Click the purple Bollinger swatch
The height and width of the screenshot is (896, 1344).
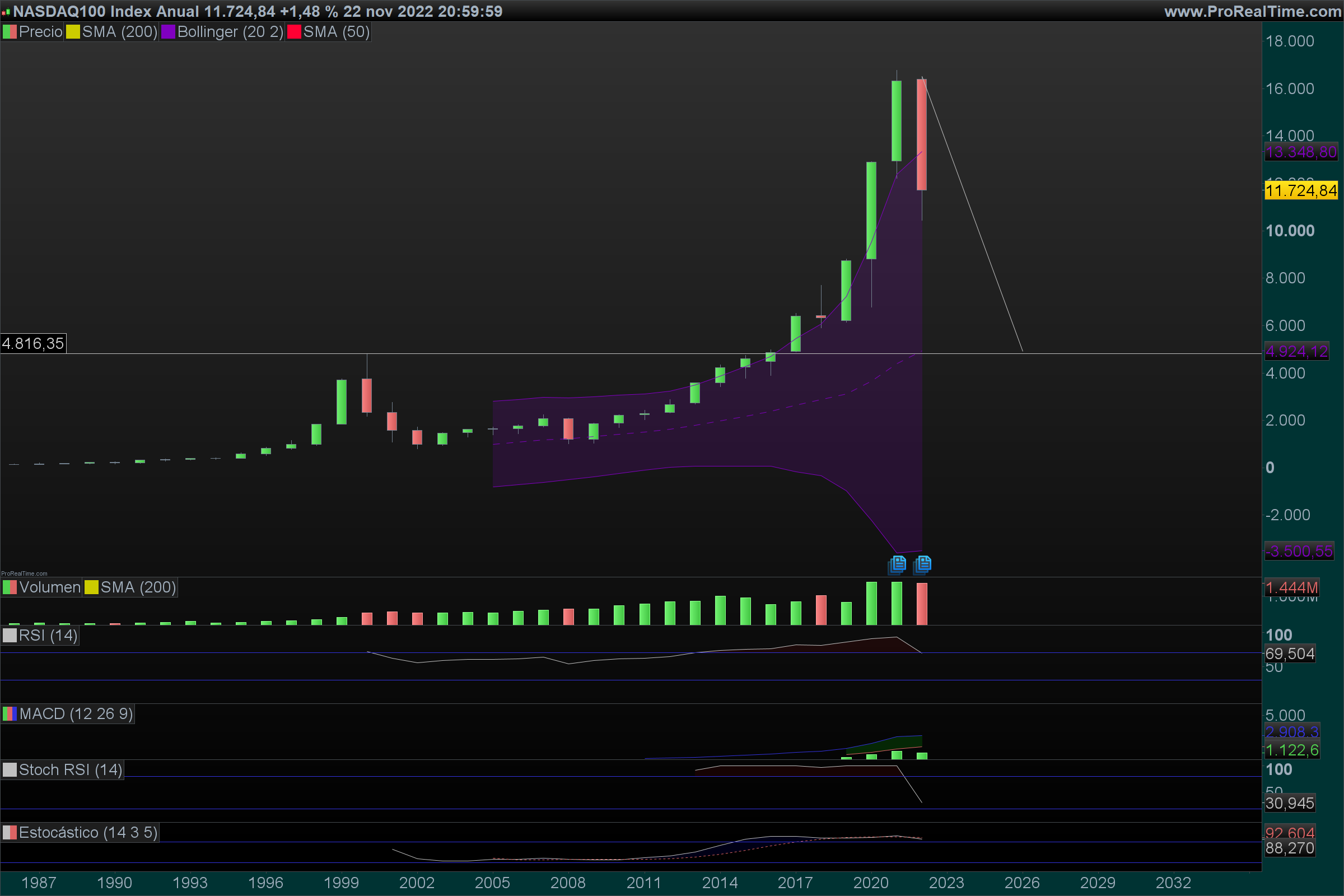pyautogui.click(x=168, y=32)
